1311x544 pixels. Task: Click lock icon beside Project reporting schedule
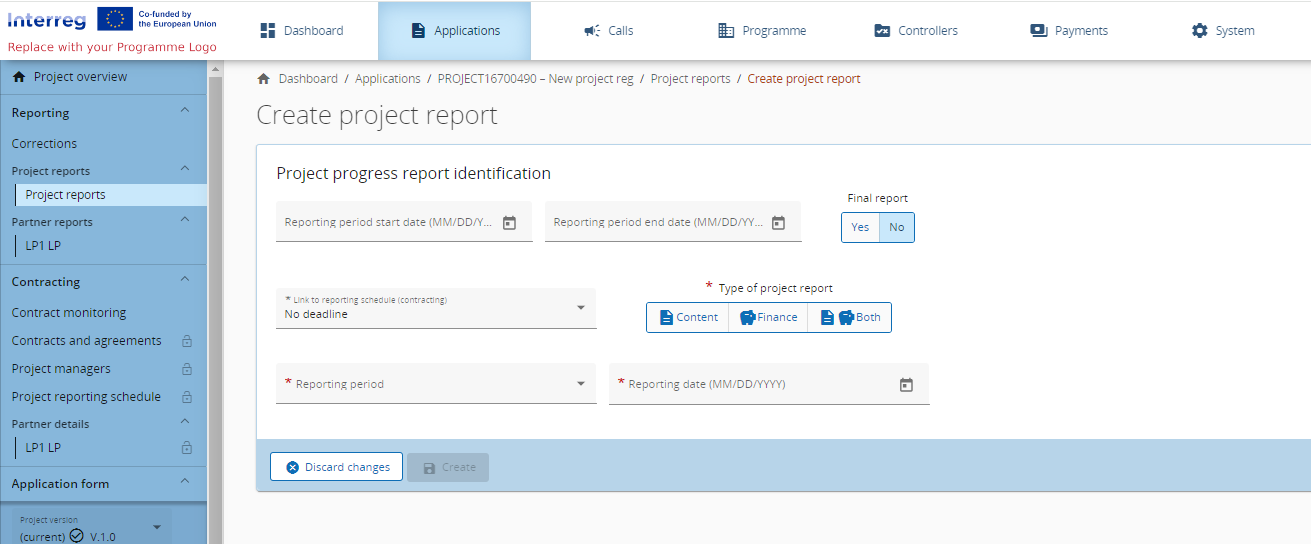point(186,397)
